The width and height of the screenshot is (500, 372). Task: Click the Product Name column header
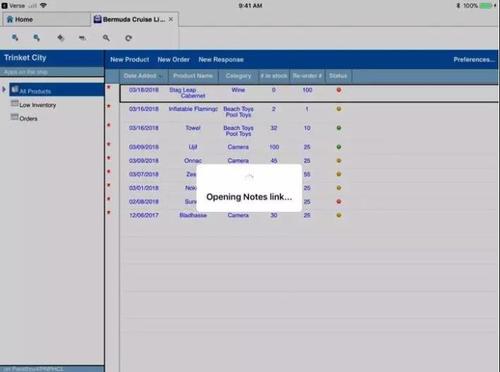[x=193, y=76]
